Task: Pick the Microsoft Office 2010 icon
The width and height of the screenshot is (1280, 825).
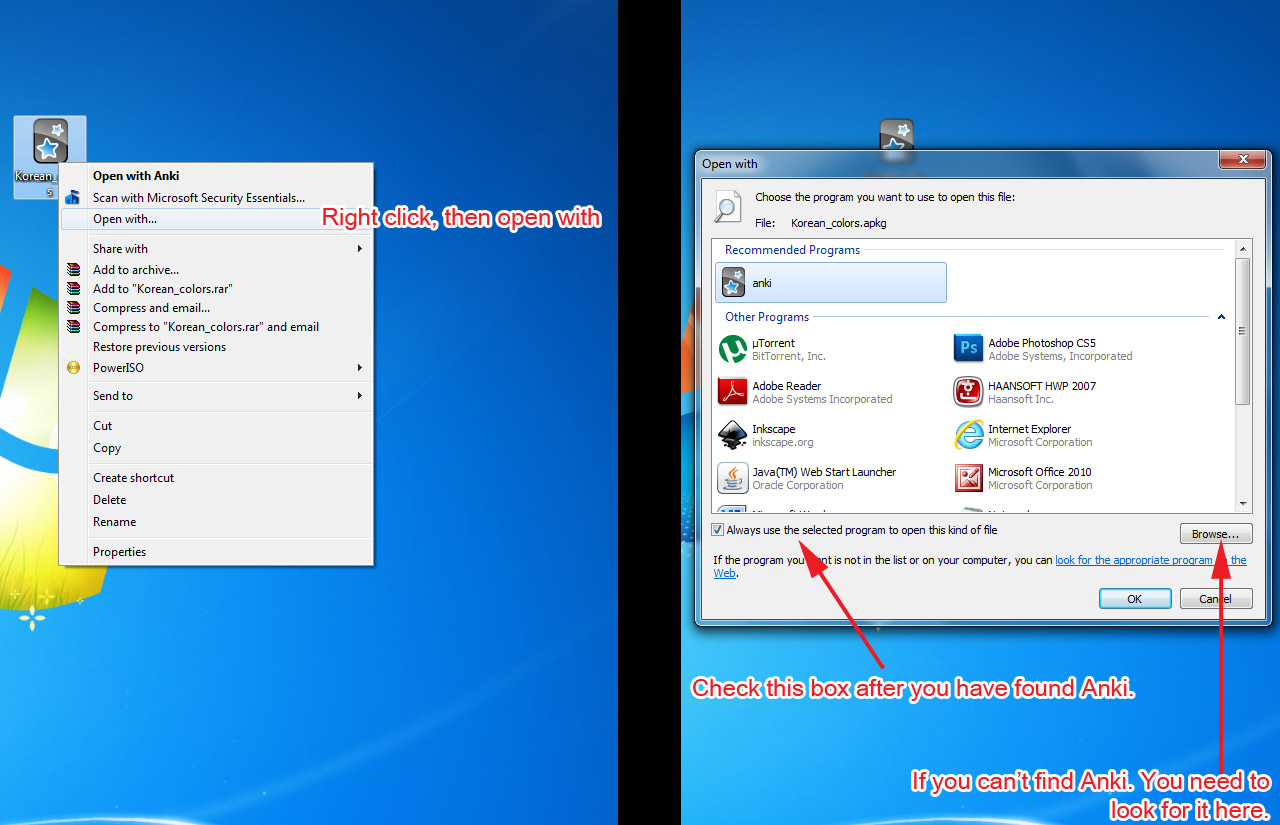Action: click(x=968, y=478)
